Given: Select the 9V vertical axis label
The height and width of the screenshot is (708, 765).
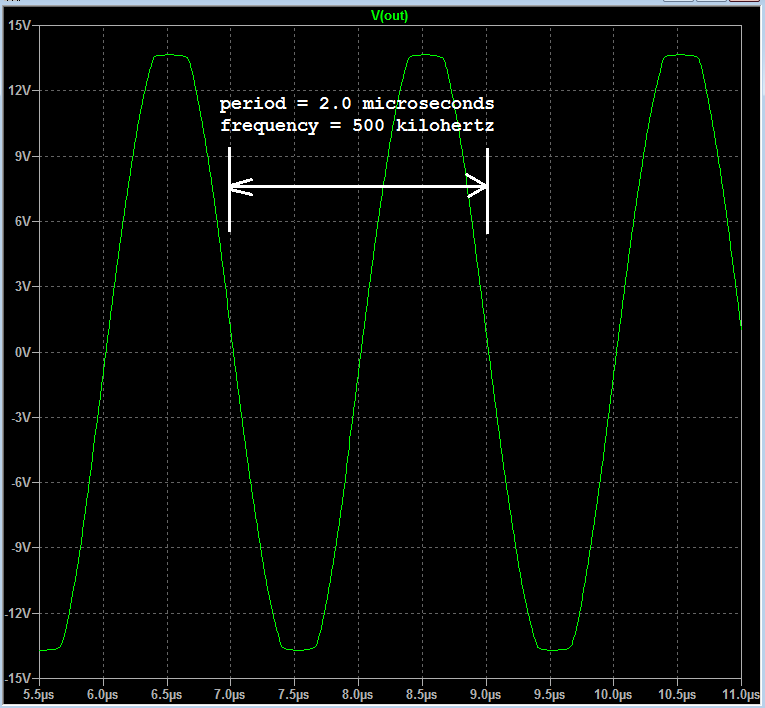Looking at the screenshot, I should click(x=22, y=156).
